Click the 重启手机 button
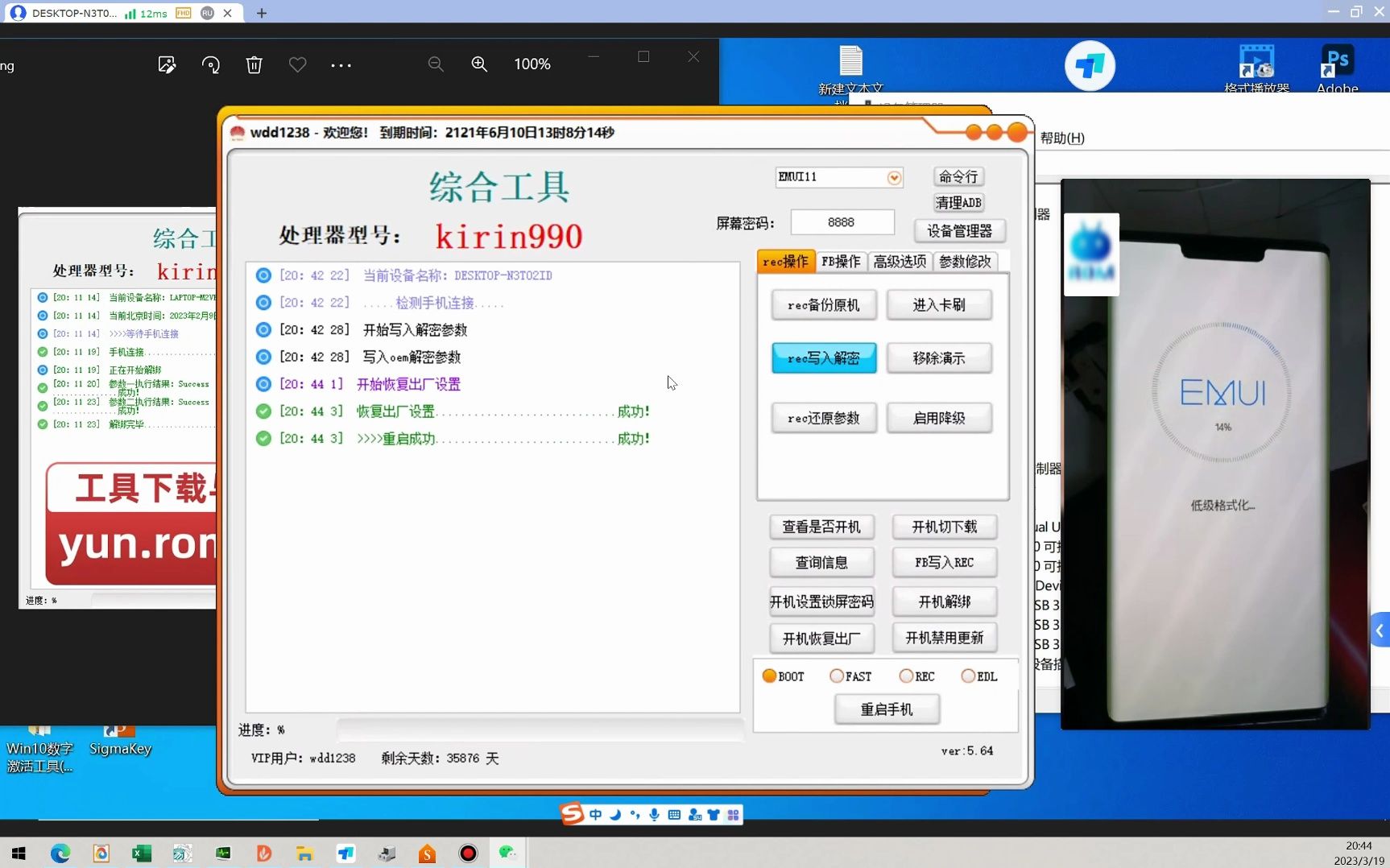Viewport: 1390px width, 868px height. click(887, 709)
